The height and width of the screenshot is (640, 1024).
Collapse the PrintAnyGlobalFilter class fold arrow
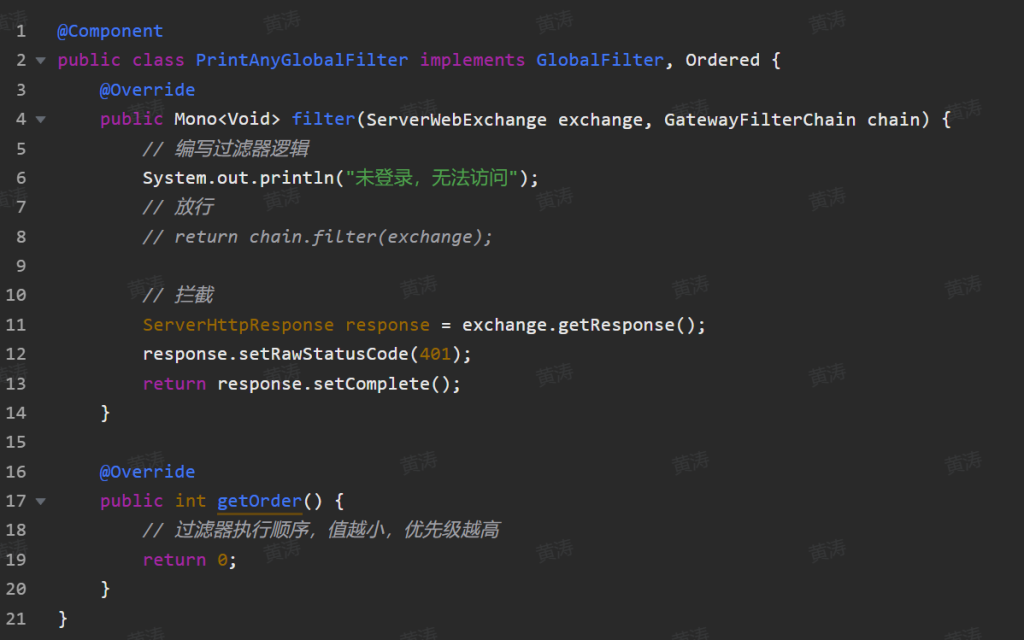click(x=40, y=61)
